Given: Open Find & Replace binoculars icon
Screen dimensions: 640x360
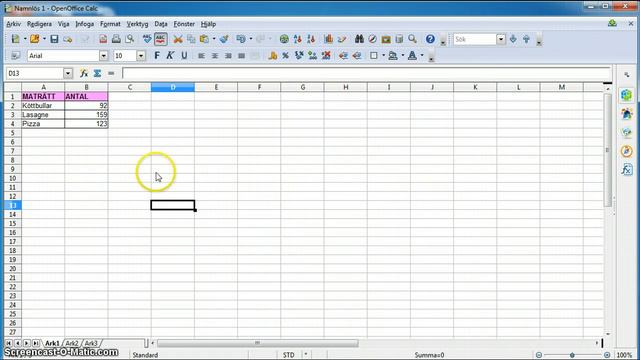Looking at the screenshot, I should click(x=359, y=39).
